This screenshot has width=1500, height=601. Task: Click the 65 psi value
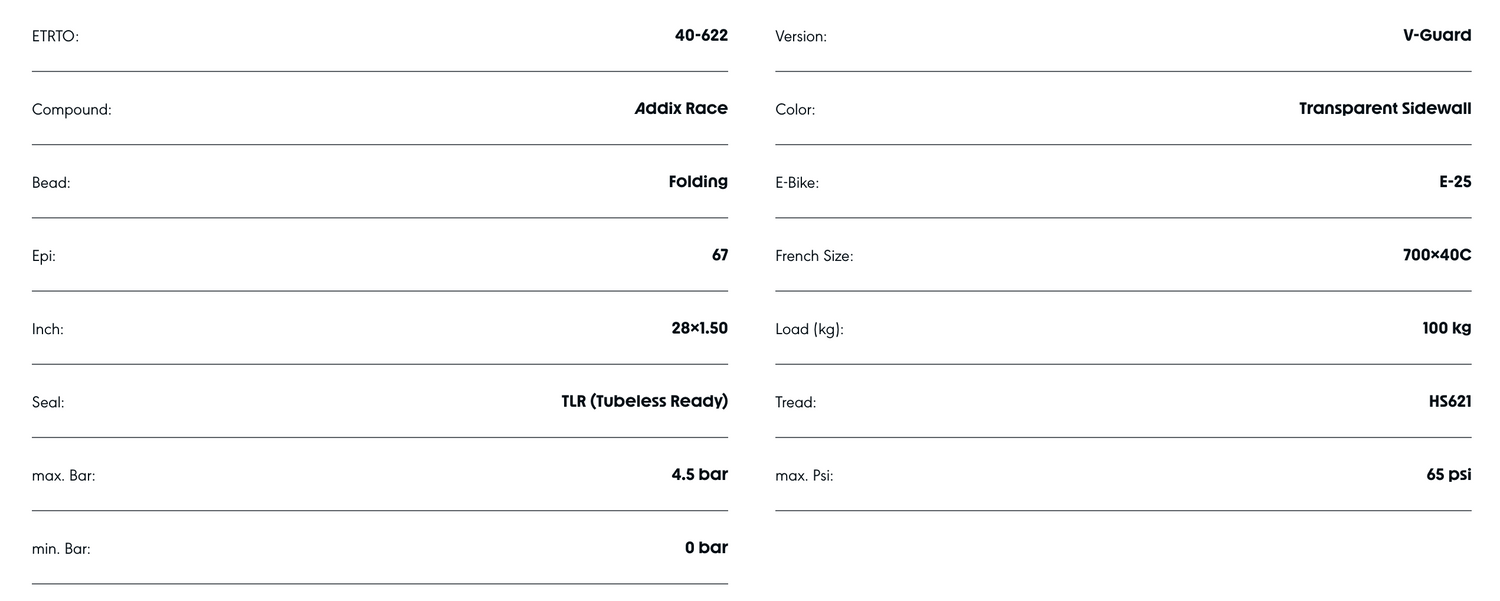(1448, 474)
